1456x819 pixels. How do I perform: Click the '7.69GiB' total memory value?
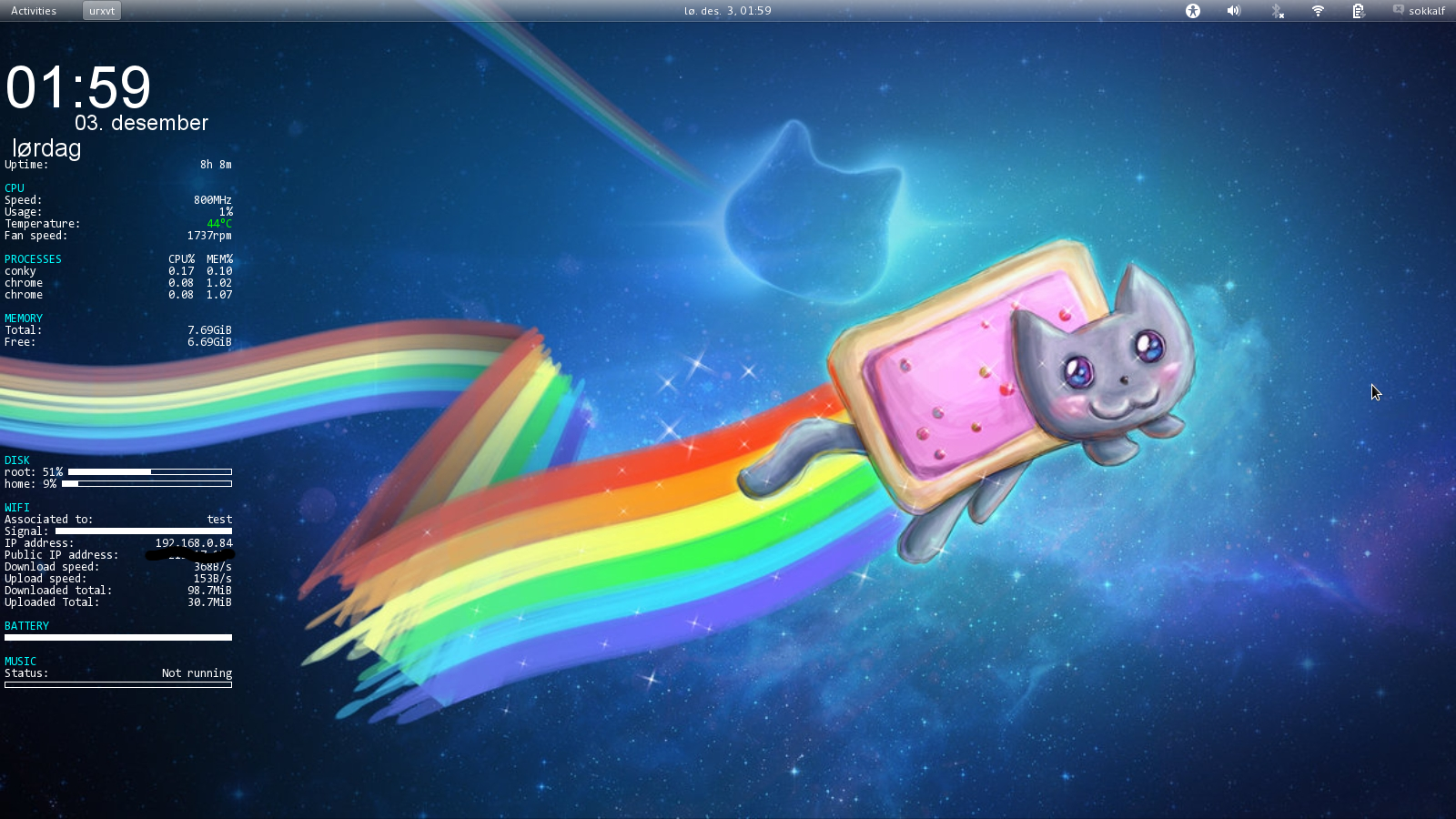click(x=209, y=330)
